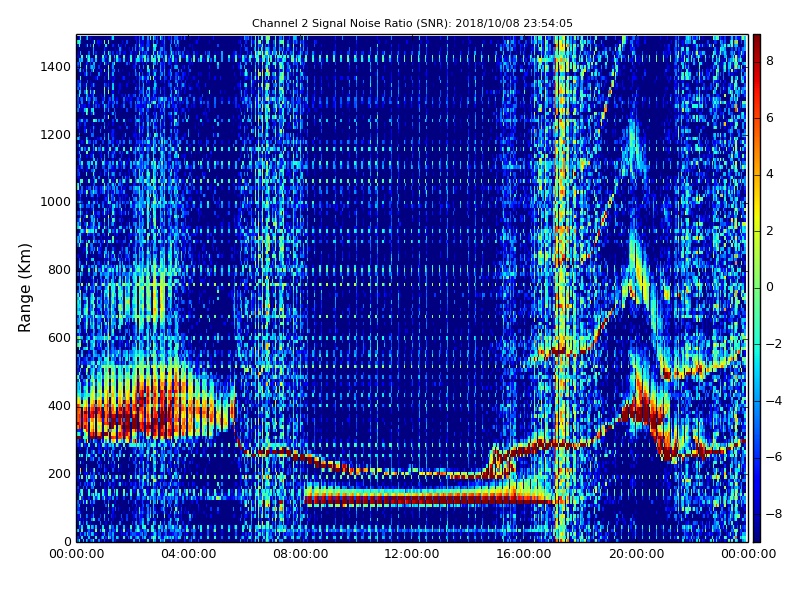Click the colorbar tick label 6

(770, 118)
